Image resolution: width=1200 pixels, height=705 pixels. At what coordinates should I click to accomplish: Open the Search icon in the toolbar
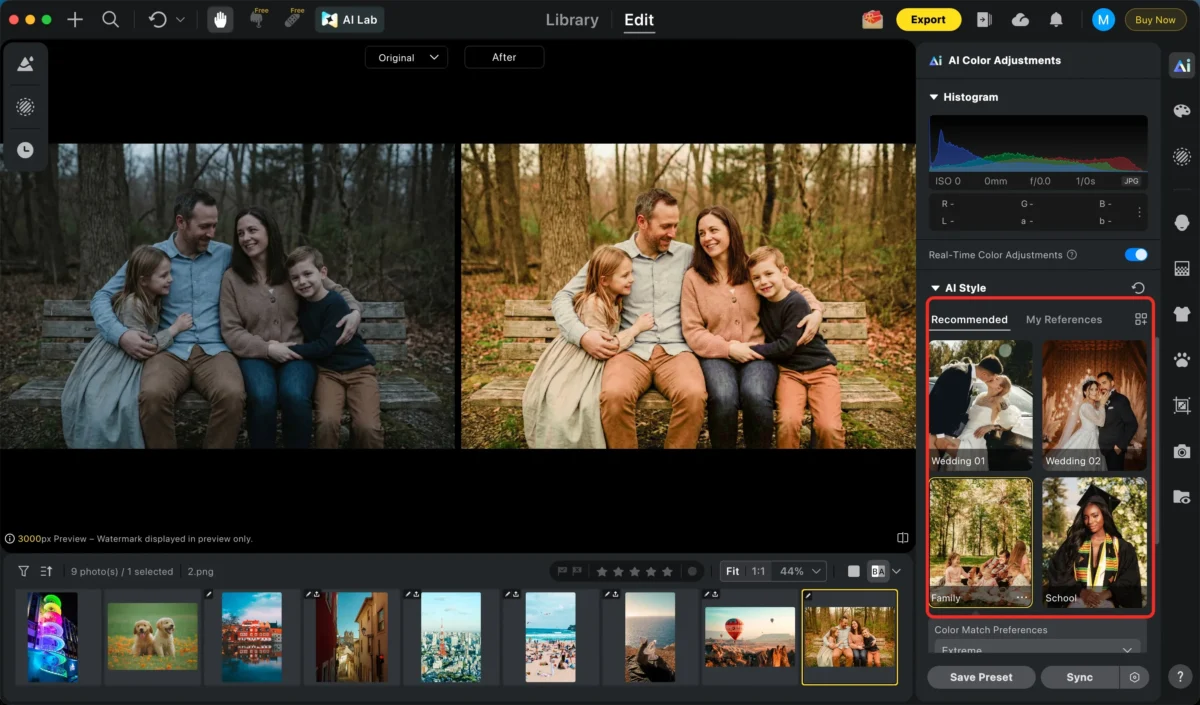coord(111,19)
